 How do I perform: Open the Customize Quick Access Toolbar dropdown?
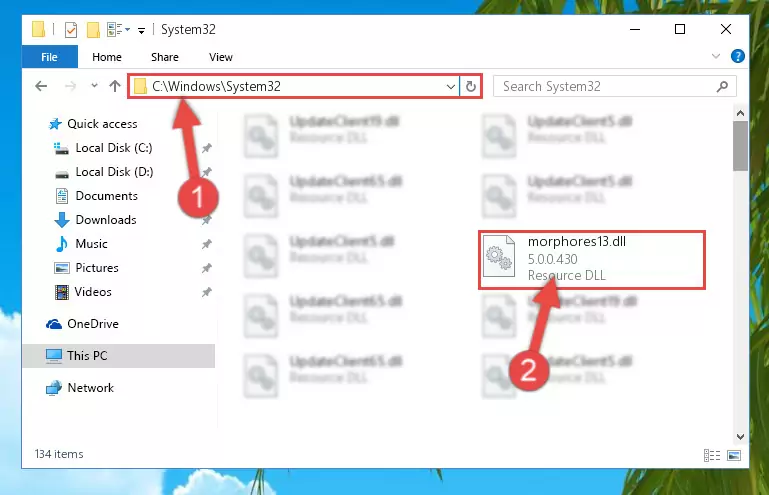[x=141, y=30]
